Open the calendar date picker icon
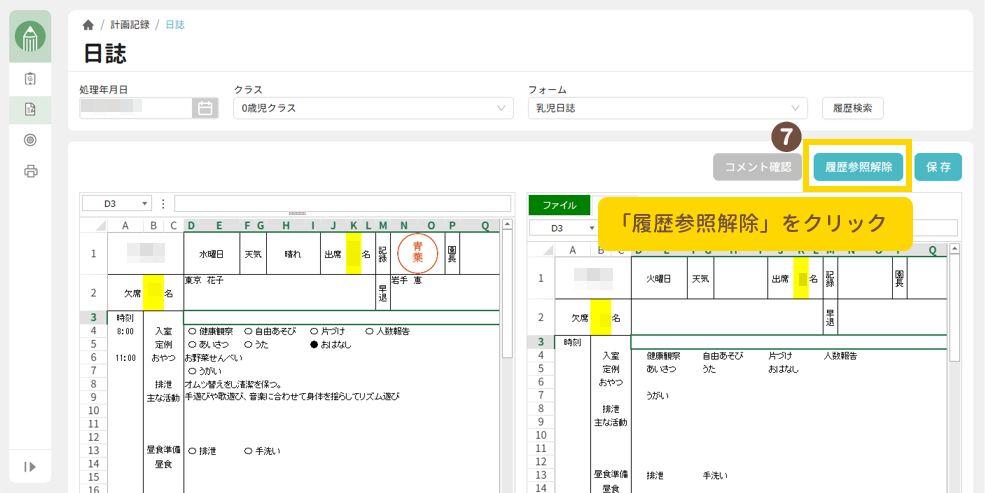 (205, 108)
